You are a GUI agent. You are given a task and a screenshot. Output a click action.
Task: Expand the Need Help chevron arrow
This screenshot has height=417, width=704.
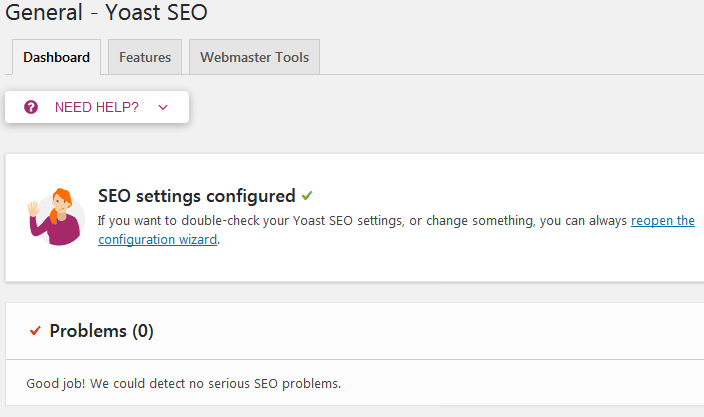click(163, 107)
